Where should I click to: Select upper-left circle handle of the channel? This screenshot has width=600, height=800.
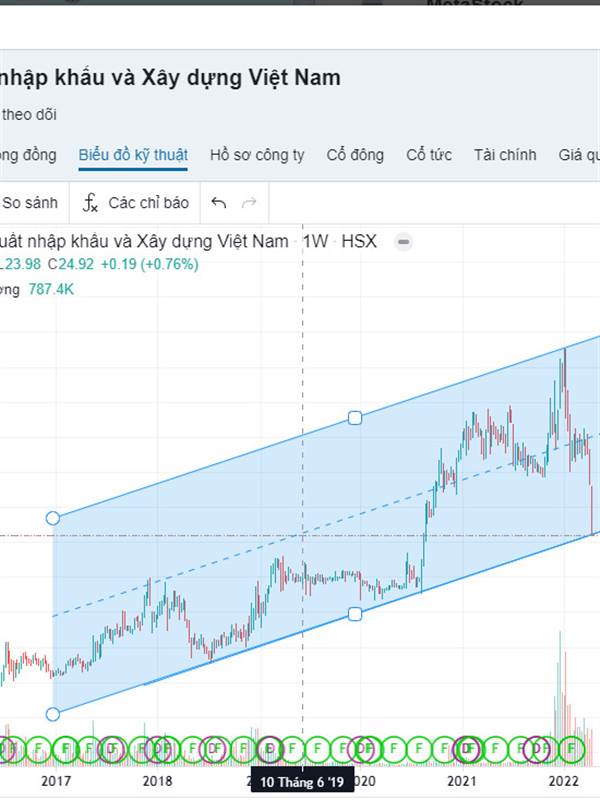point(53,518)
